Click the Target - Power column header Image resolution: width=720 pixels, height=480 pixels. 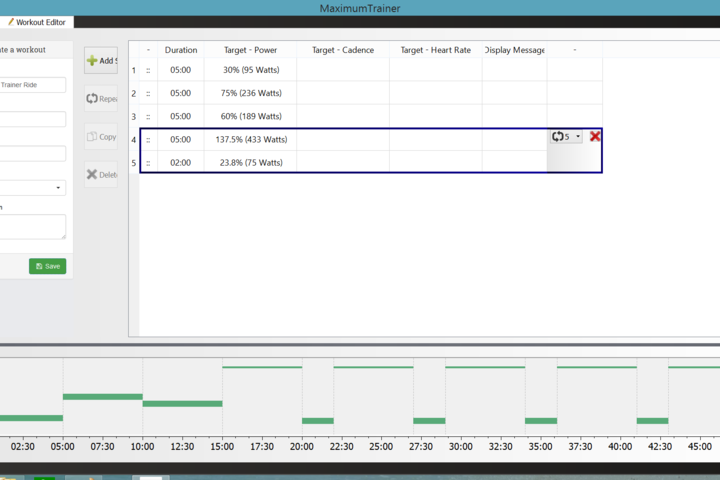[x=250, y=49]
